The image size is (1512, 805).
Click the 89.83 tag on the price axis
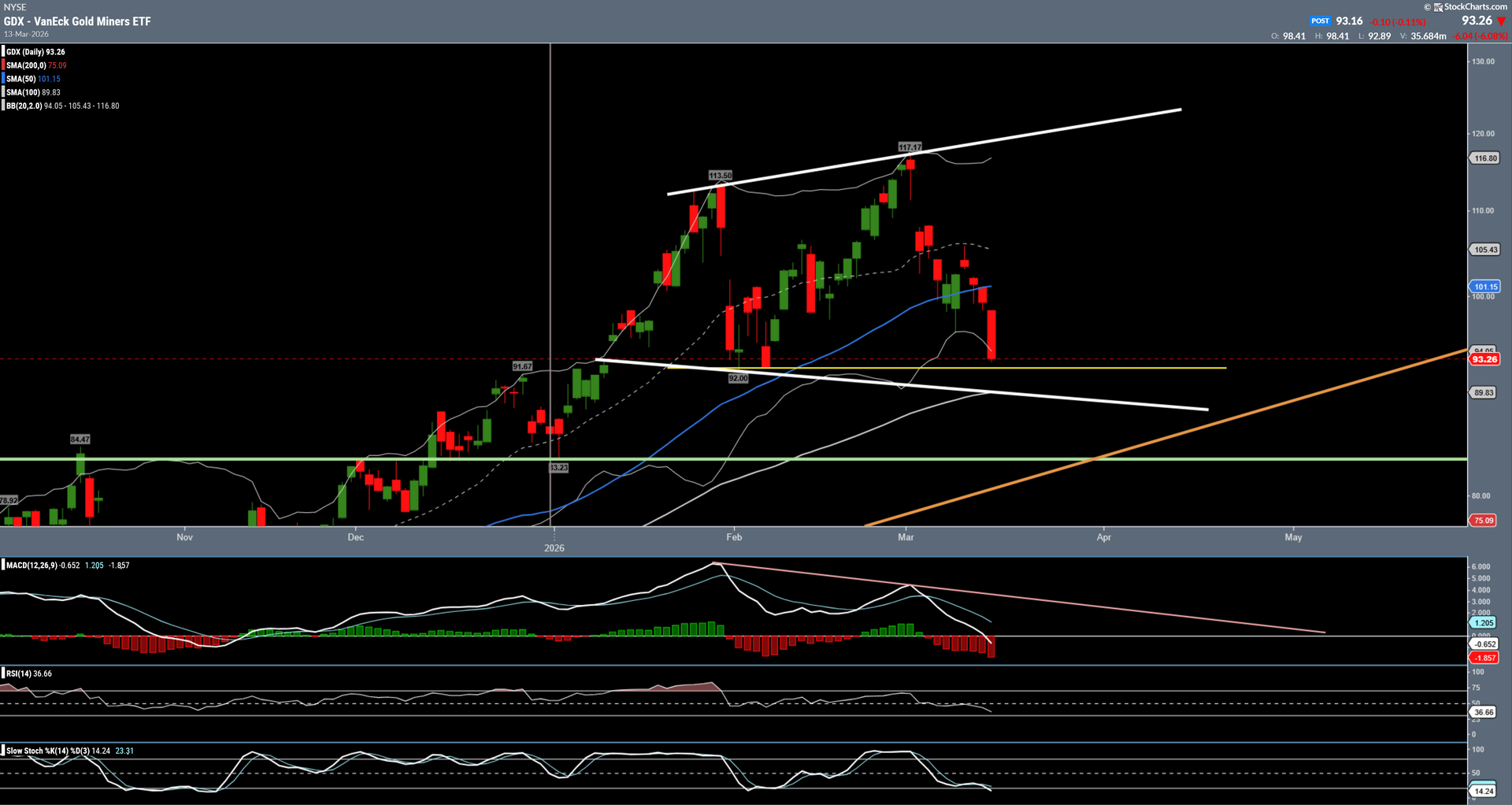tap(1484, 392)
